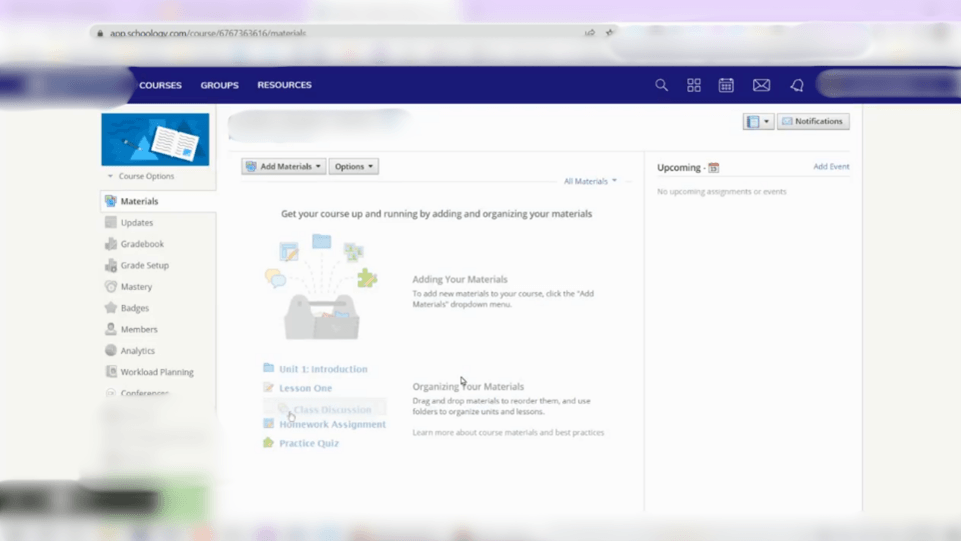This screenshot has height=541, width=961.
Task: Click the Lesson One page icon
Action: pos(268,387)
